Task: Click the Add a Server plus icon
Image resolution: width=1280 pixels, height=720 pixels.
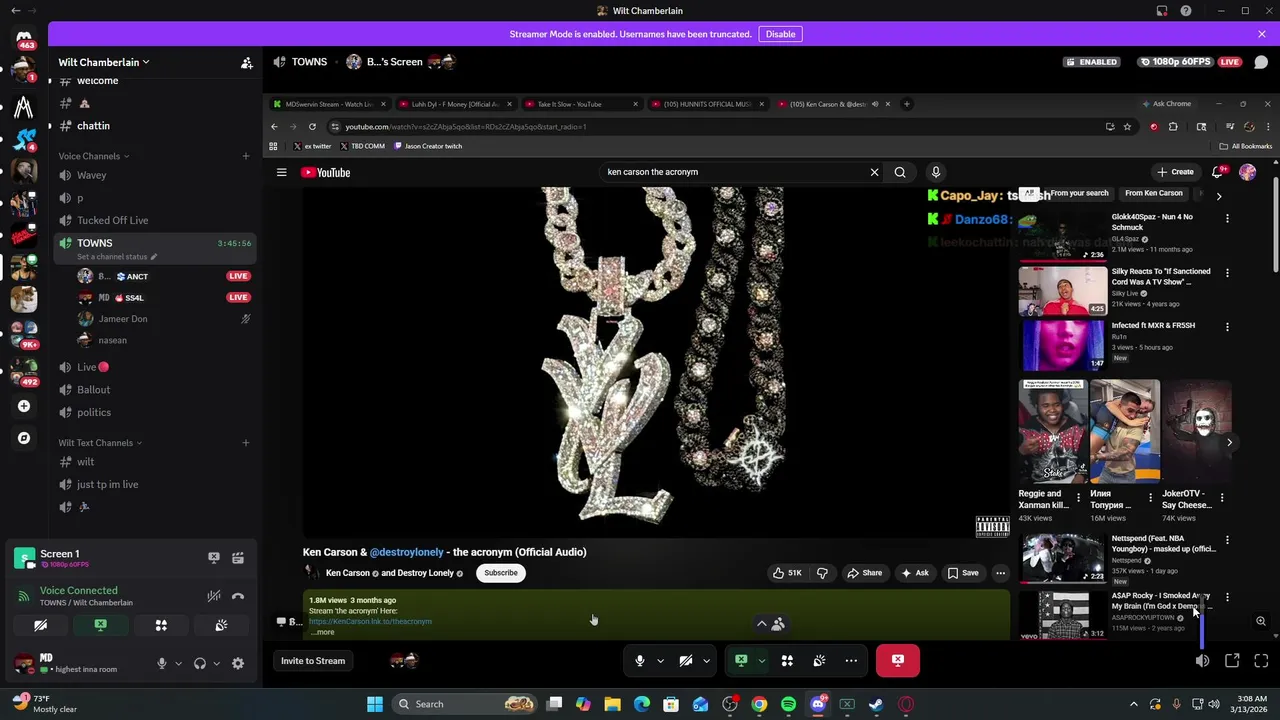Action: point(24,406)
